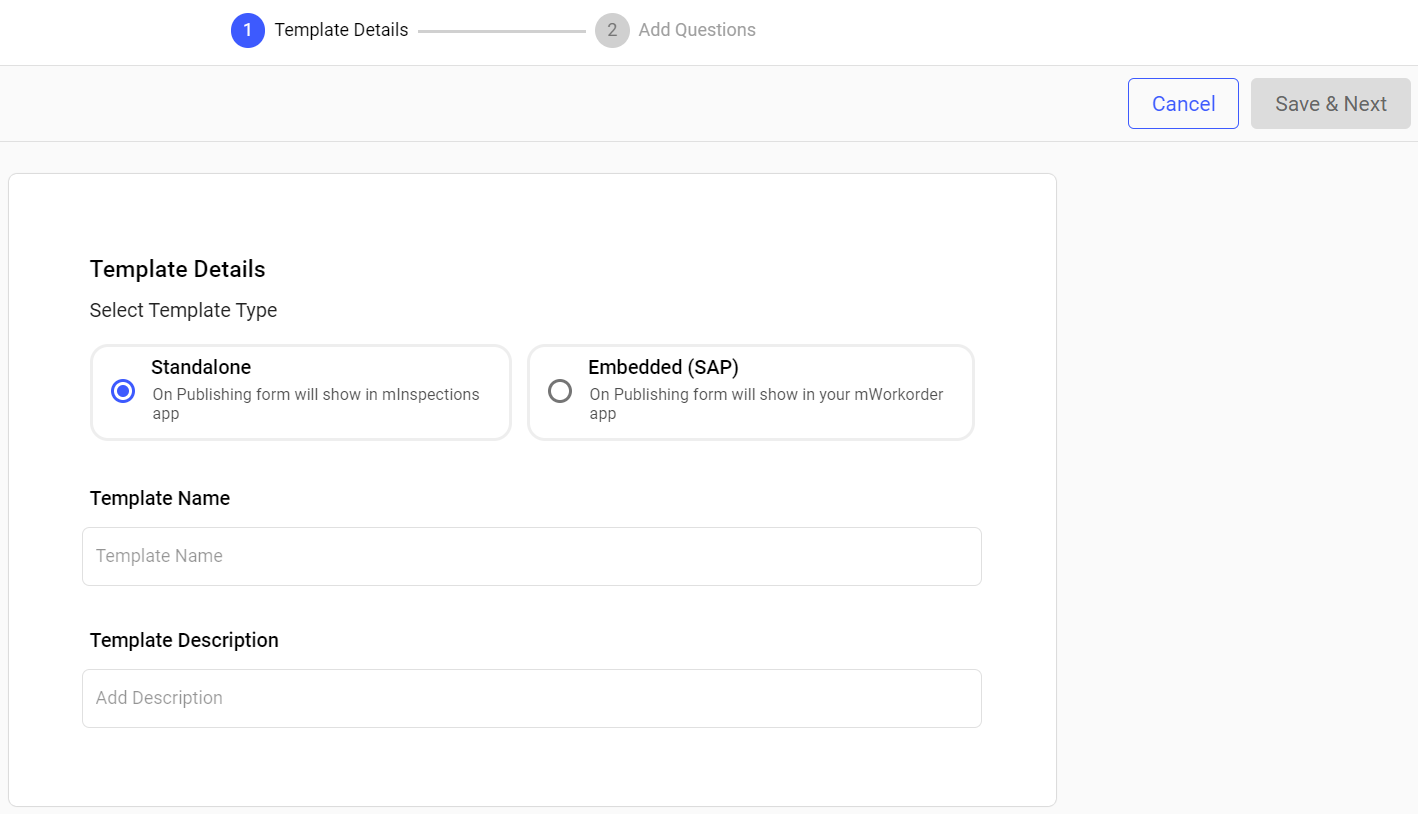Go to the "Add Questions" step label
This screenshot has width=1418, height=814.
tap(697, 30)
